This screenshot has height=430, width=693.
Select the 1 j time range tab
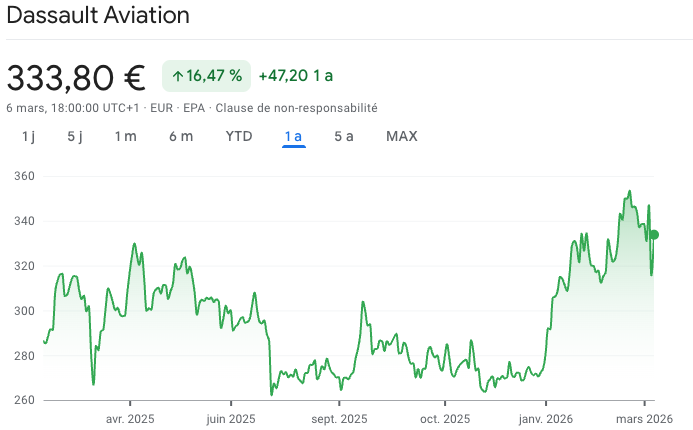[28, 137]
